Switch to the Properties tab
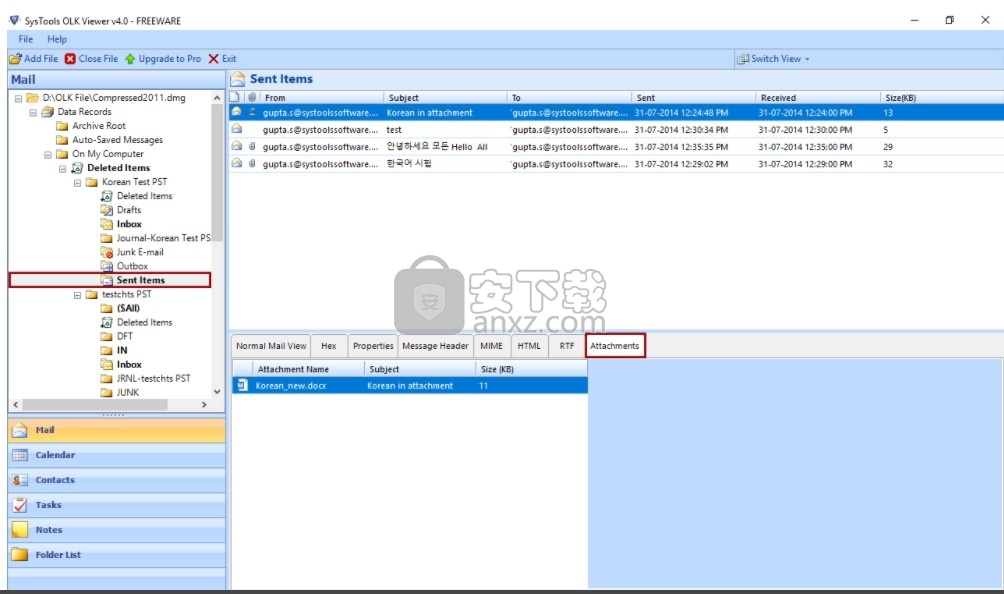 click(373, 346)
